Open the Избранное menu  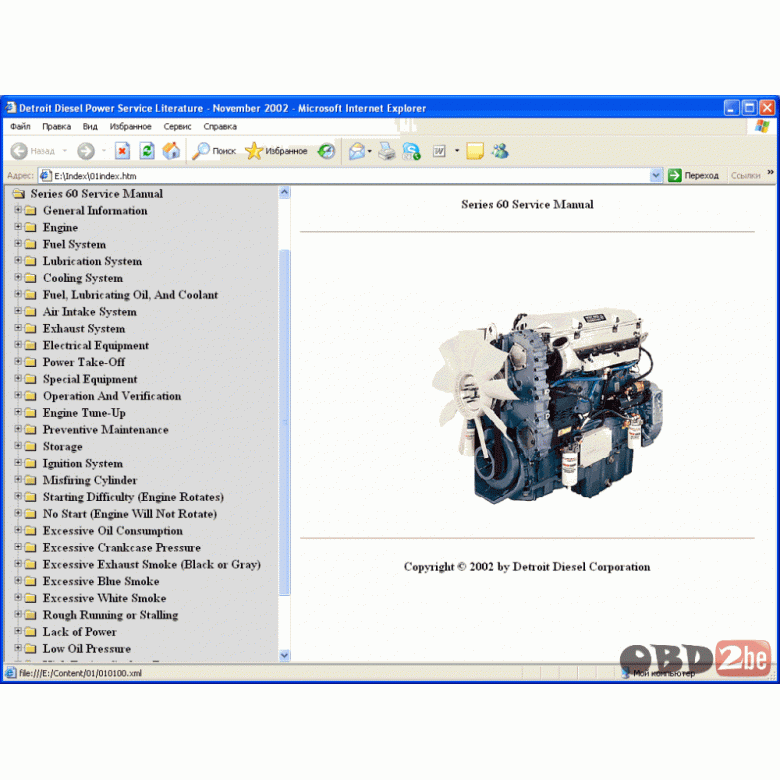130,126
